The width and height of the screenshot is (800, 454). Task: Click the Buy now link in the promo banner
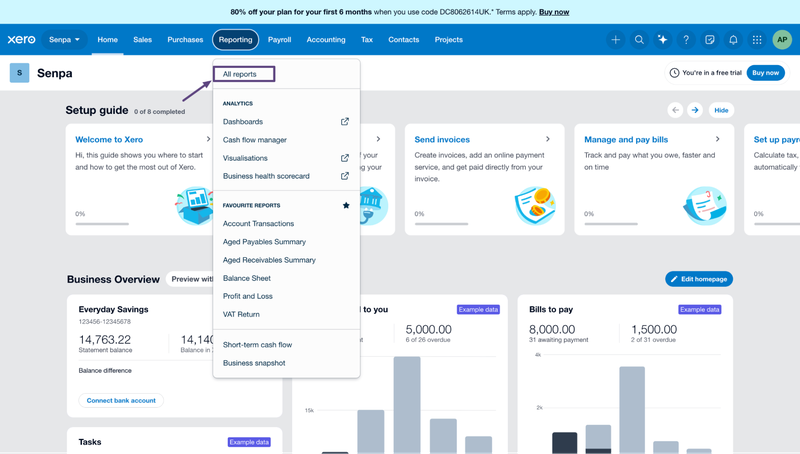click(554, 12)
